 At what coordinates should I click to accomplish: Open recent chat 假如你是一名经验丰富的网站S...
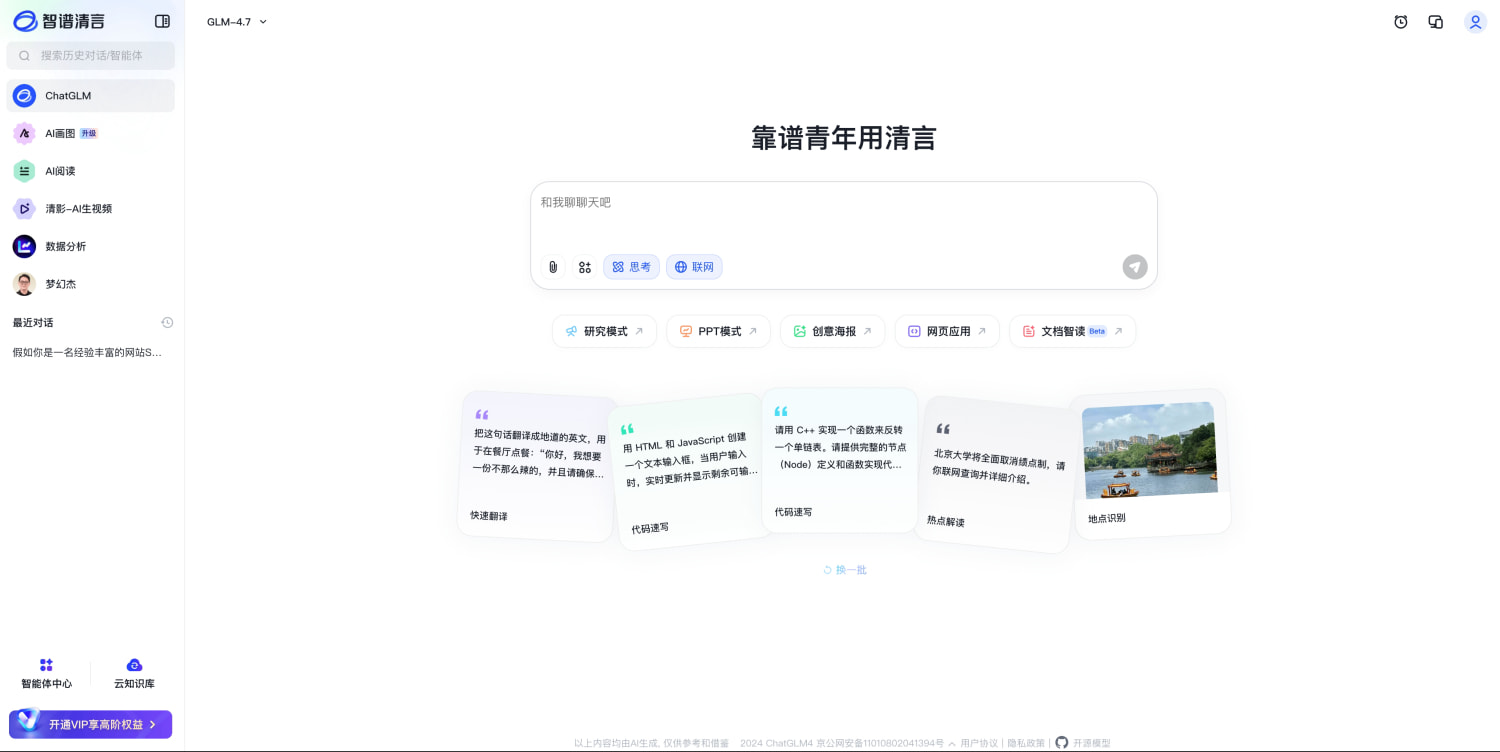point(87,352)
